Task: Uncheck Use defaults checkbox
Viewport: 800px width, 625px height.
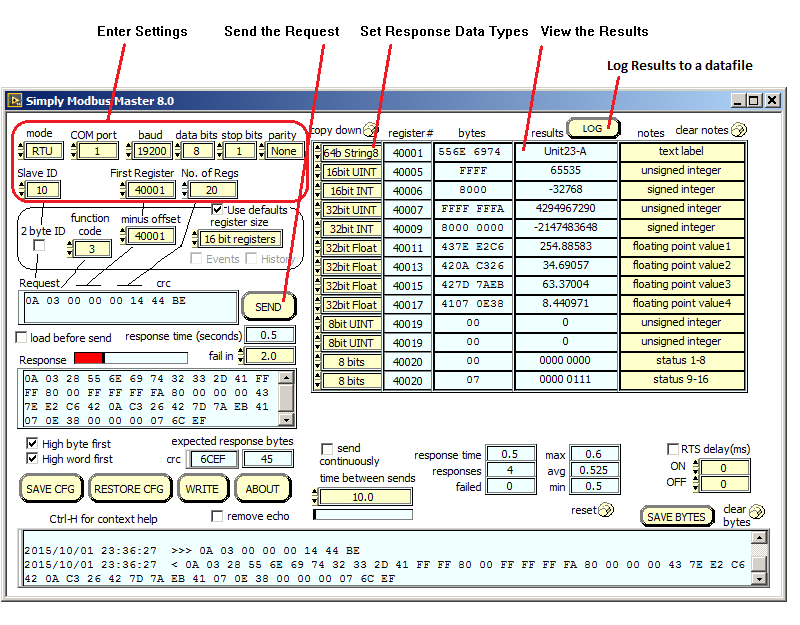Action: pos(217,209)
